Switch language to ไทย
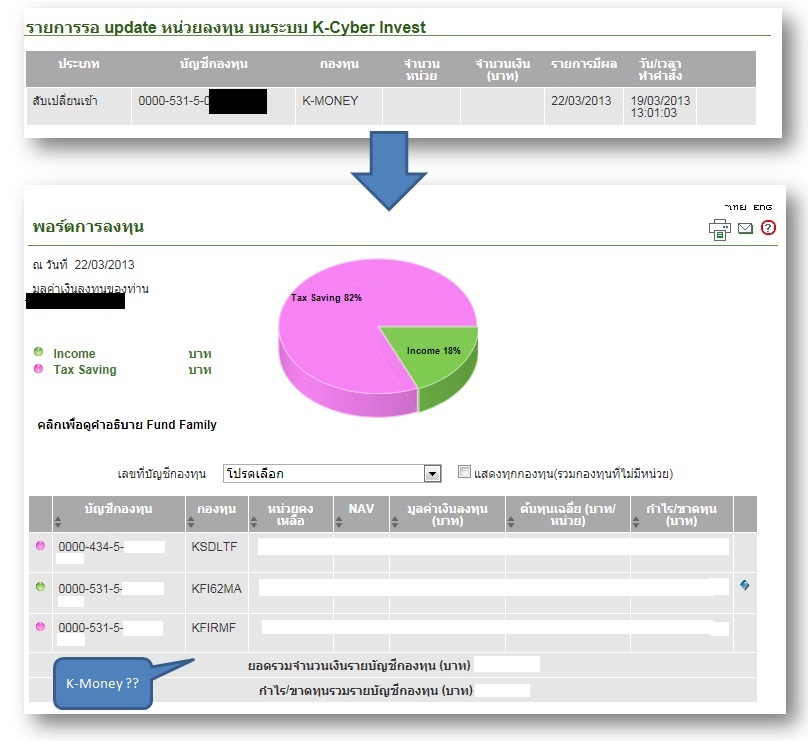This screenshot has height=741, width=808. click(x=735, y=207)
